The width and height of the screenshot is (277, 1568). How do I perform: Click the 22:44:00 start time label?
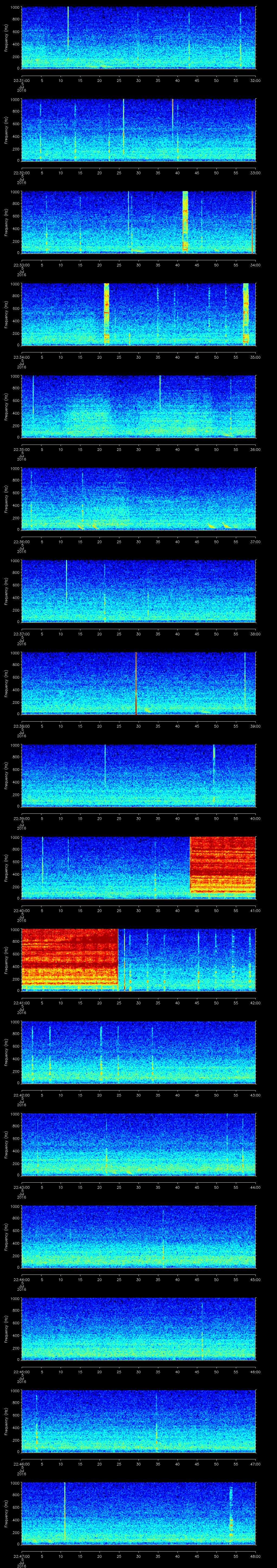click(x=21, y=1279)
